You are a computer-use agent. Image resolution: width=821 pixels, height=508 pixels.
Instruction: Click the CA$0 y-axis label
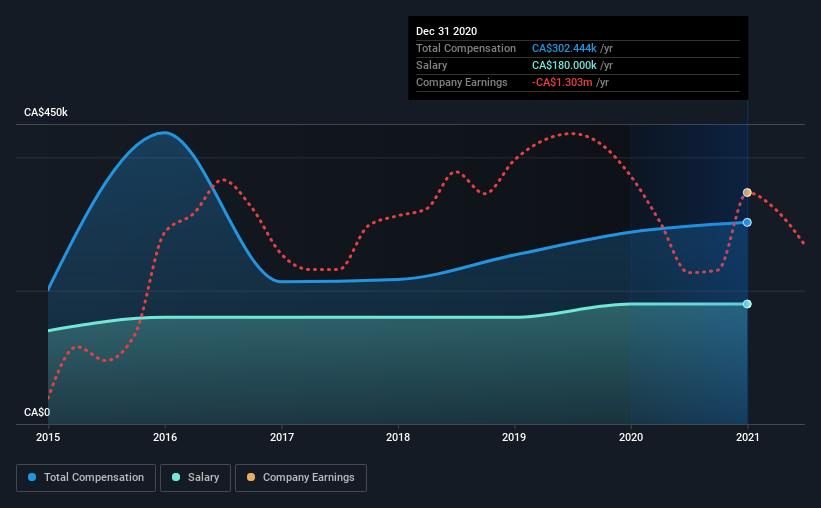[x=37, y=413]
